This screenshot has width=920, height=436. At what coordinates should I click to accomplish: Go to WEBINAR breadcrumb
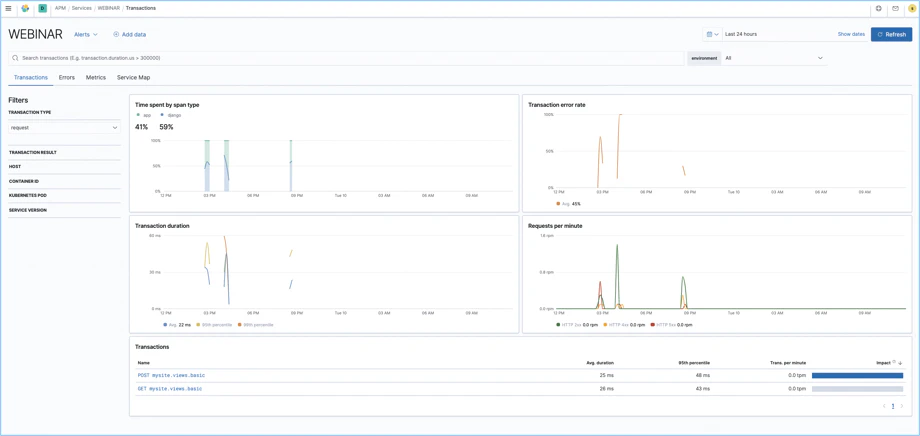[x=109, y=9]
